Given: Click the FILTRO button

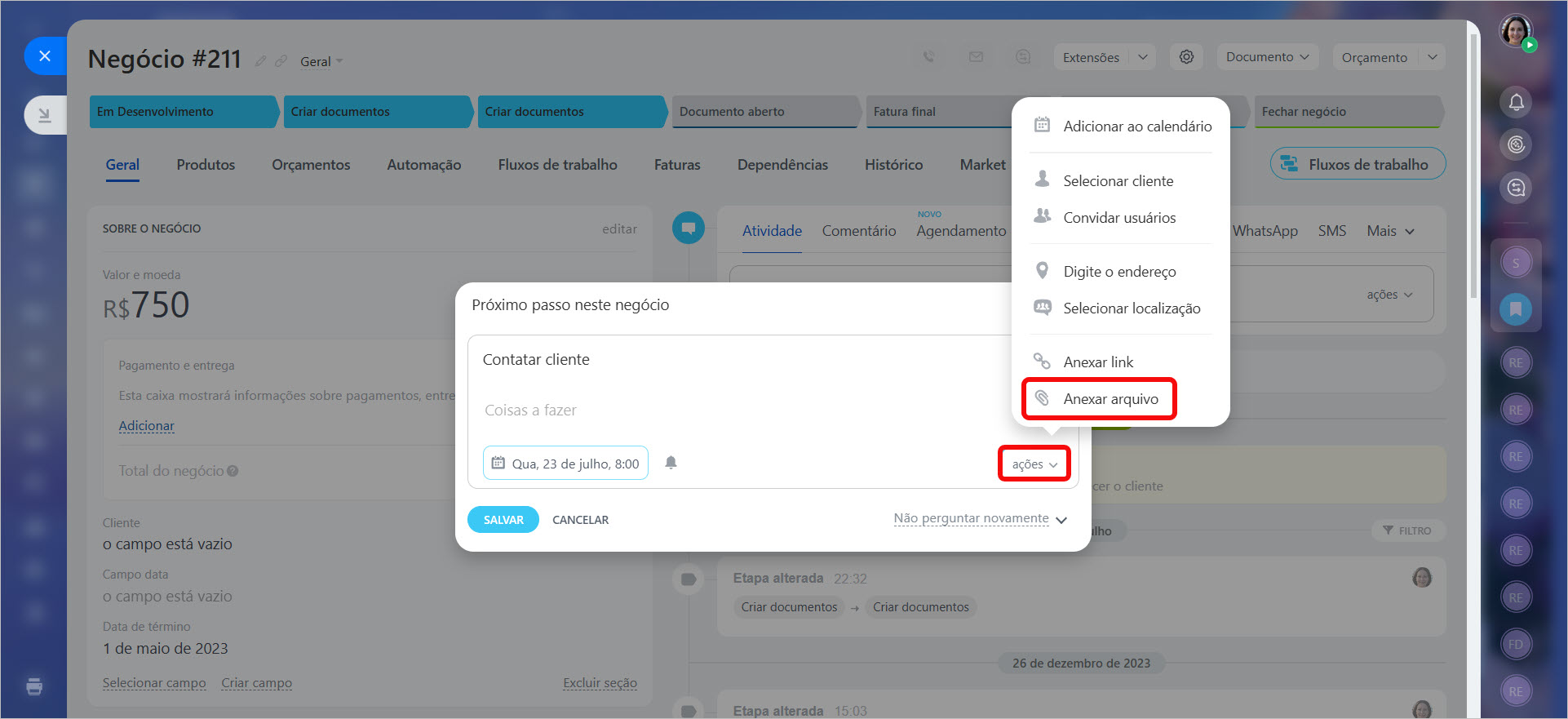Looking at the screenshot, I should [1407, 530].
